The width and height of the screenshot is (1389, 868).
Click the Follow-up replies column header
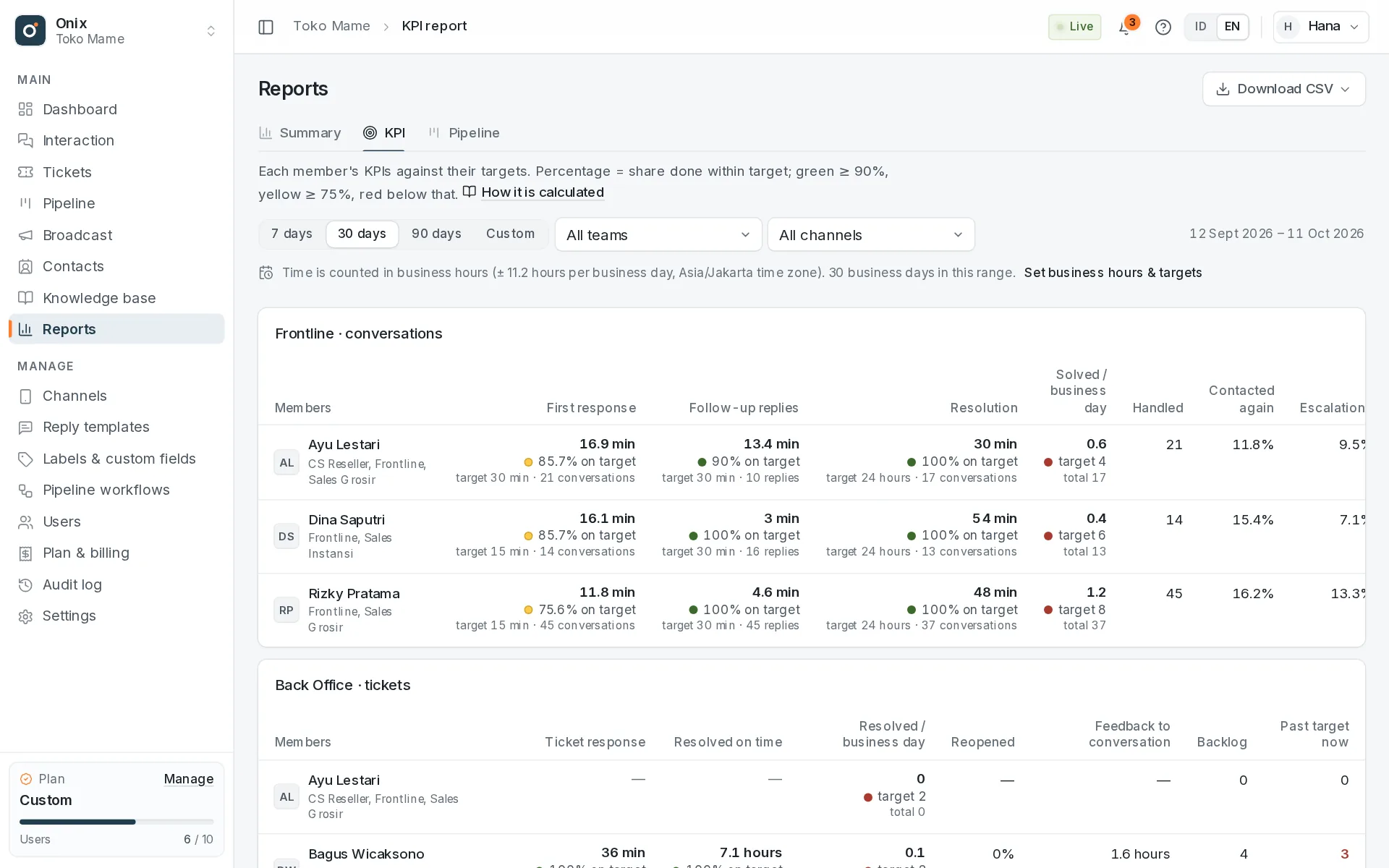(744, 408)
